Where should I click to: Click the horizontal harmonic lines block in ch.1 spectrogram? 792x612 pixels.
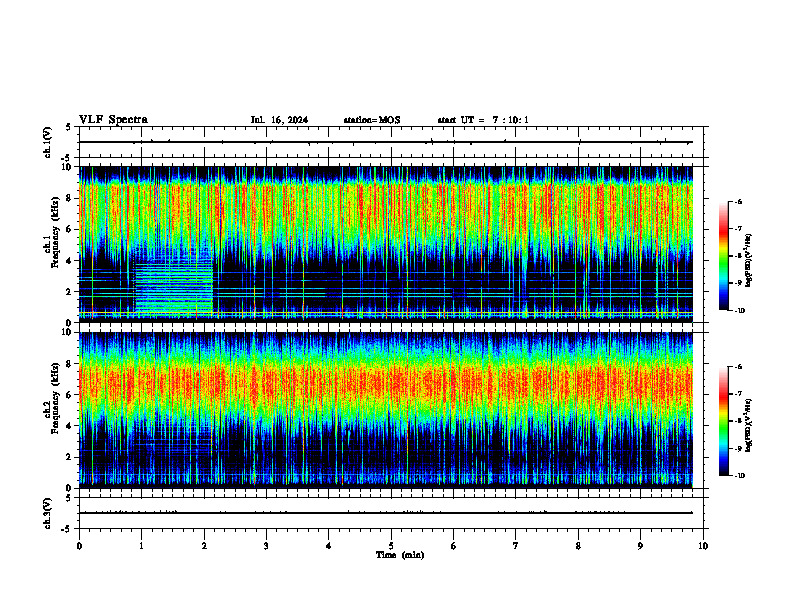coord(174,287)
